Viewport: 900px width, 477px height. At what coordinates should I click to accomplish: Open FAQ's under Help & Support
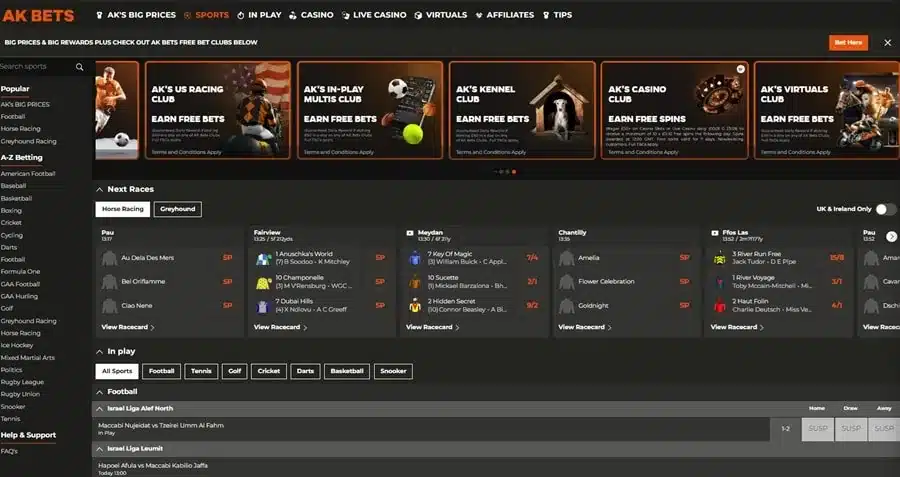[x=9, y=452]
